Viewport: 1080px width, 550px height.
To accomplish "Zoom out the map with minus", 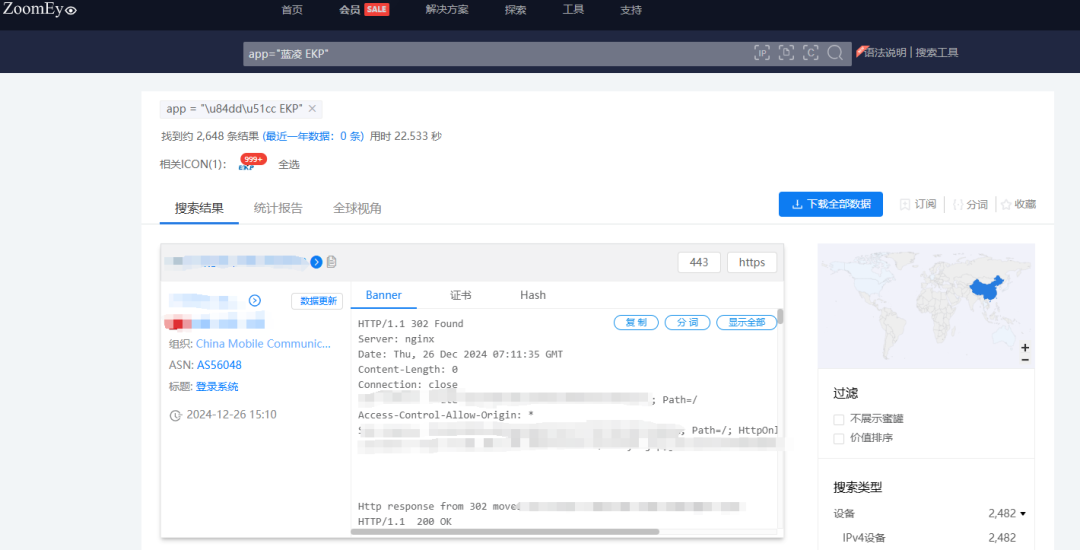I will click(x=1025, y=360).
